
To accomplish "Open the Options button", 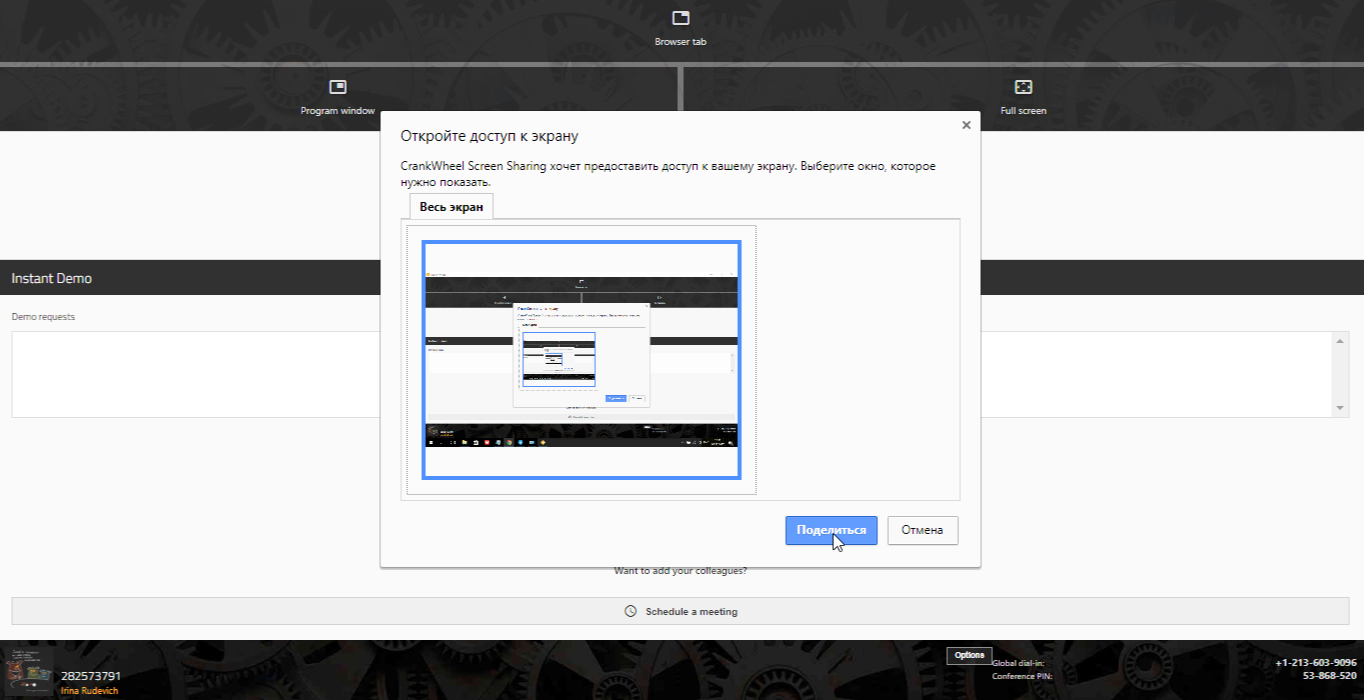I will click(x=969, y=655).
